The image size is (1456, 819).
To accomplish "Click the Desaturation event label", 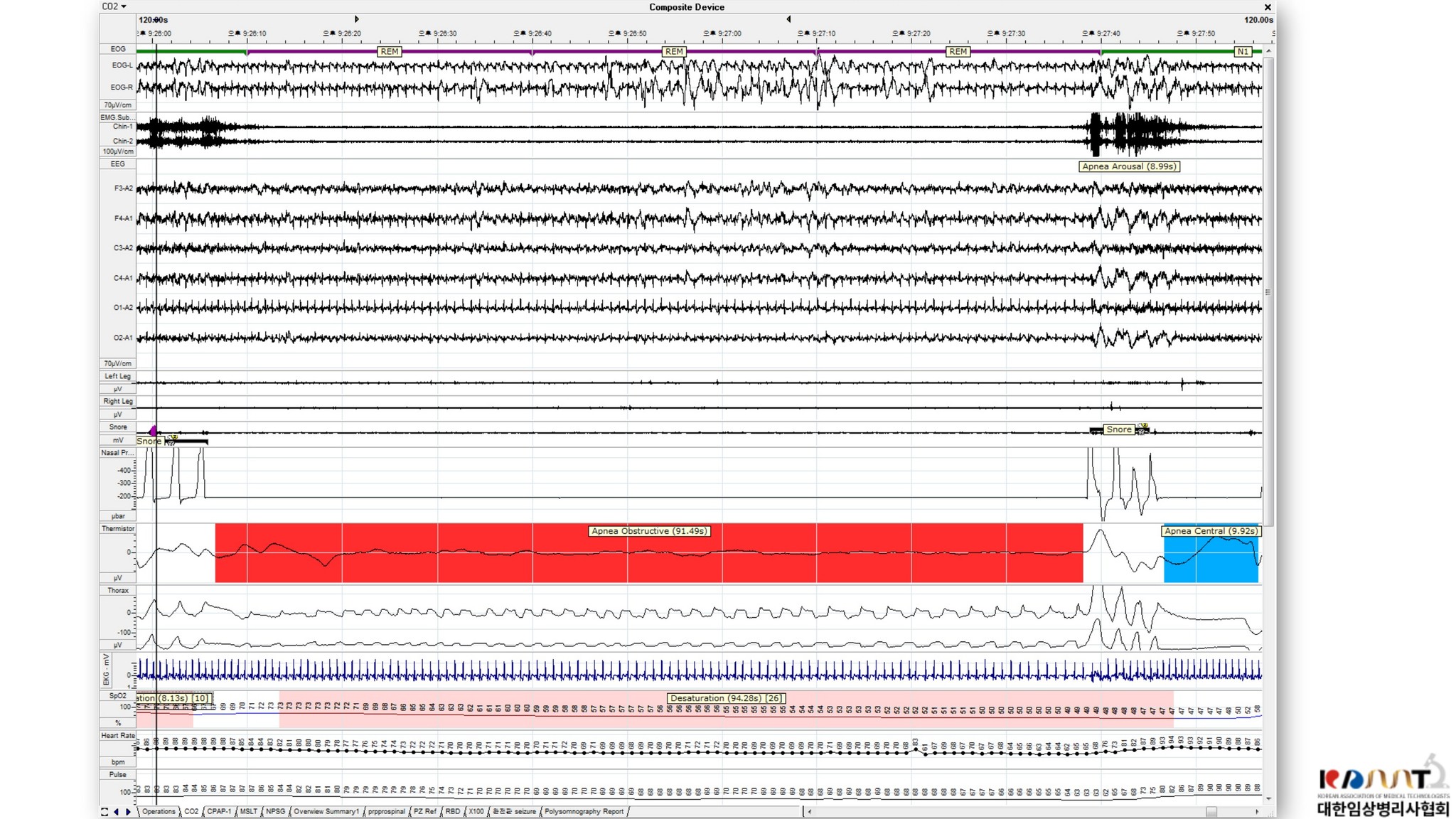I will click(x=726, y=698).
